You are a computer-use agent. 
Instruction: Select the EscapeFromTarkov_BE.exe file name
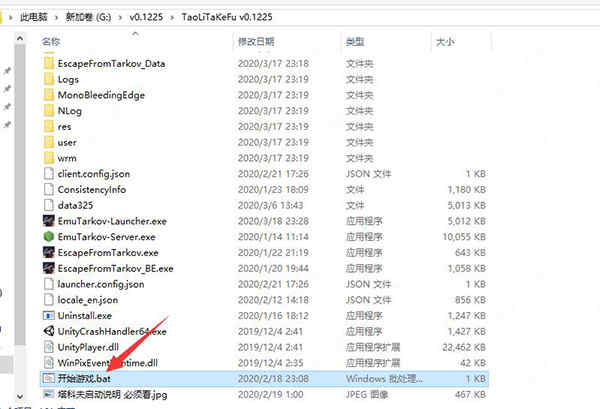click(x=115, y=268)
